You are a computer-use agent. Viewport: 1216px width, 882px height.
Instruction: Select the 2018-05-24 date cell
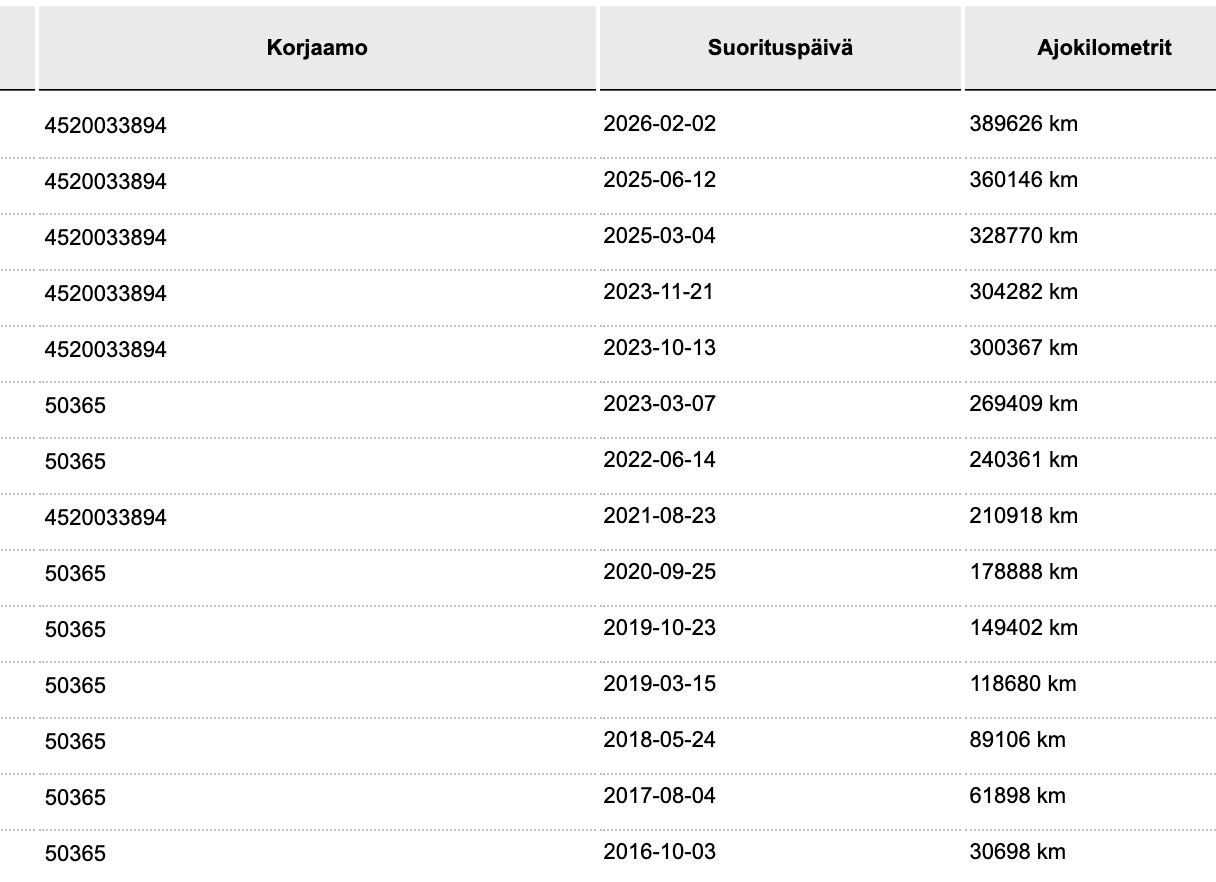pos(660,740)
